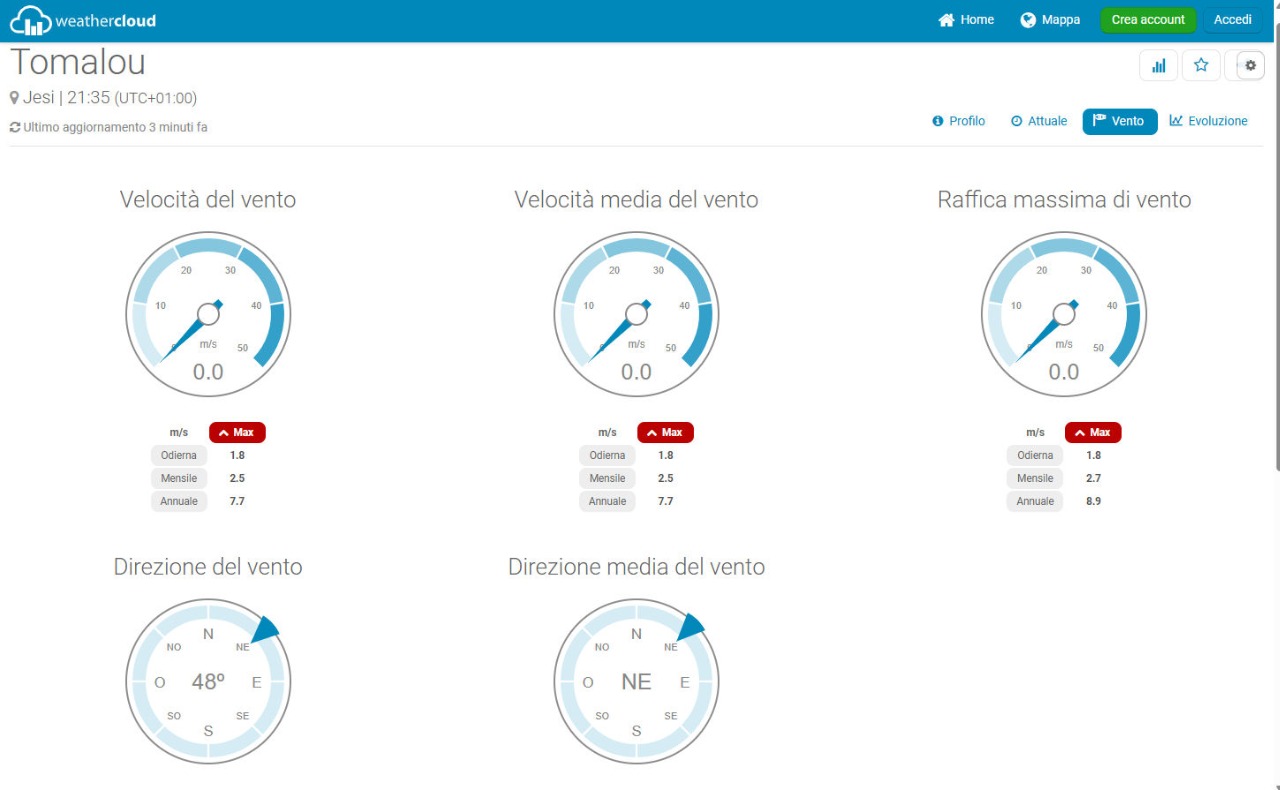This screenshot has width=1280, height=790.
Task: Select the Vento tab
Action: [x=1119, y=121]
